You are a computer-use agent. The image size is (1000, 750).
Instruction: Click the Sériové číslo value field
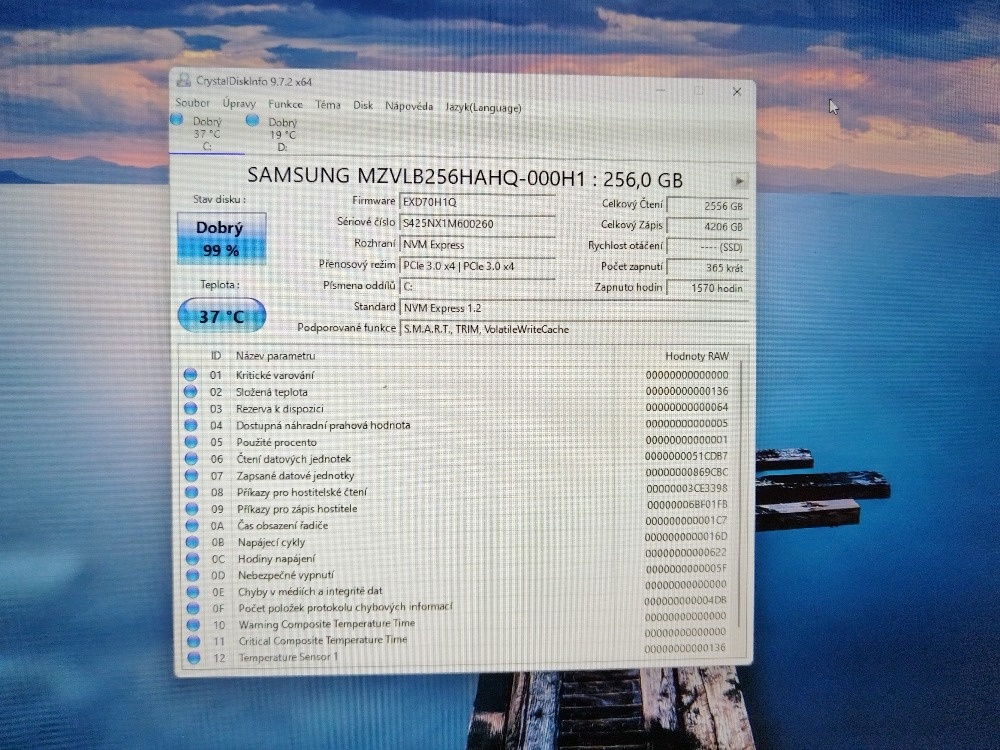pyautogui.click(x=477, y=223)
